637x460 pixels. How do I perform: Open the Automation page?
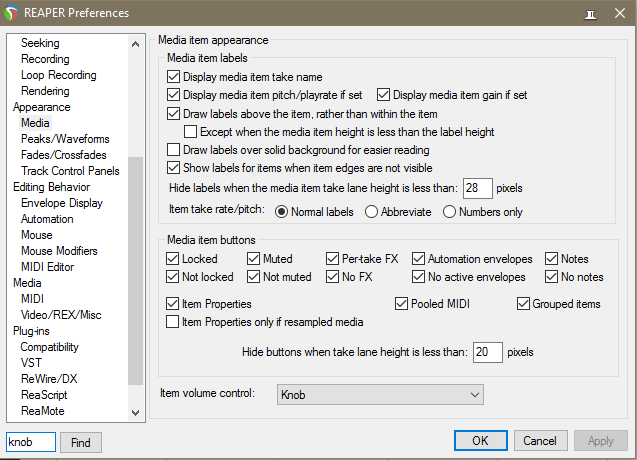click(47, 219)
